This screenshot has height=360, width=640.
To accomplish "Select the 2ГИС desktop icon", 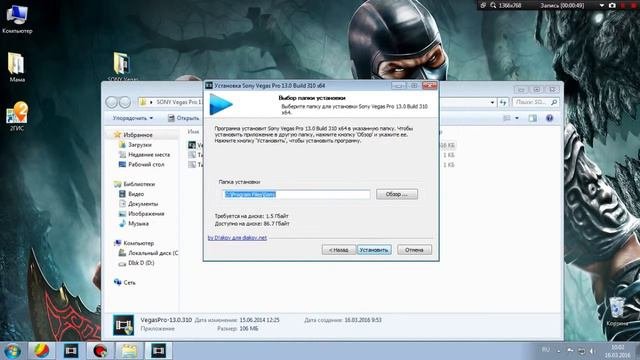I will click(17, 116).
